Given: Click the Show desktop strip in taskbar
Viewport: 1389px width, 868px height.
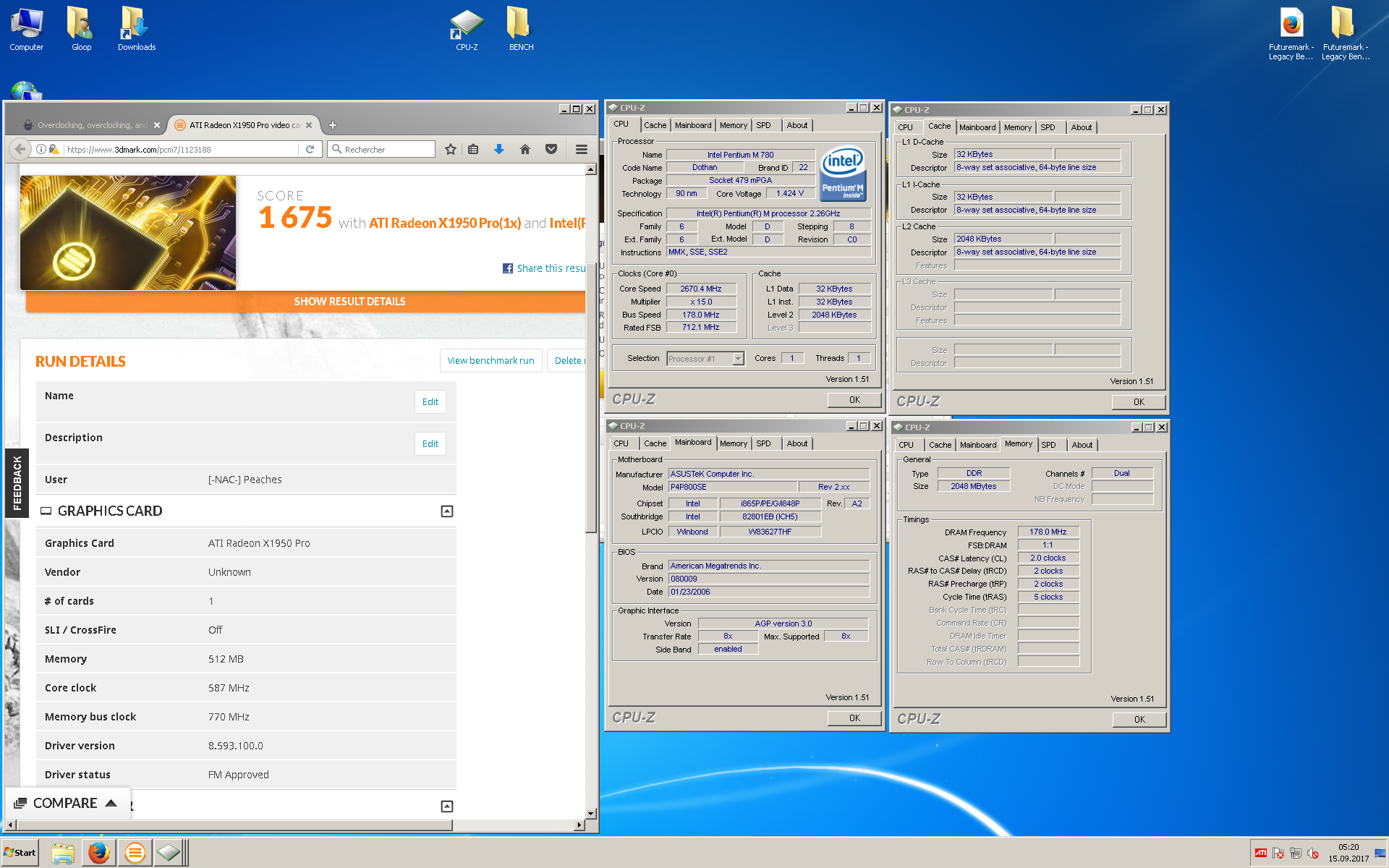Looking at the screenshot, I should 1380,853.
